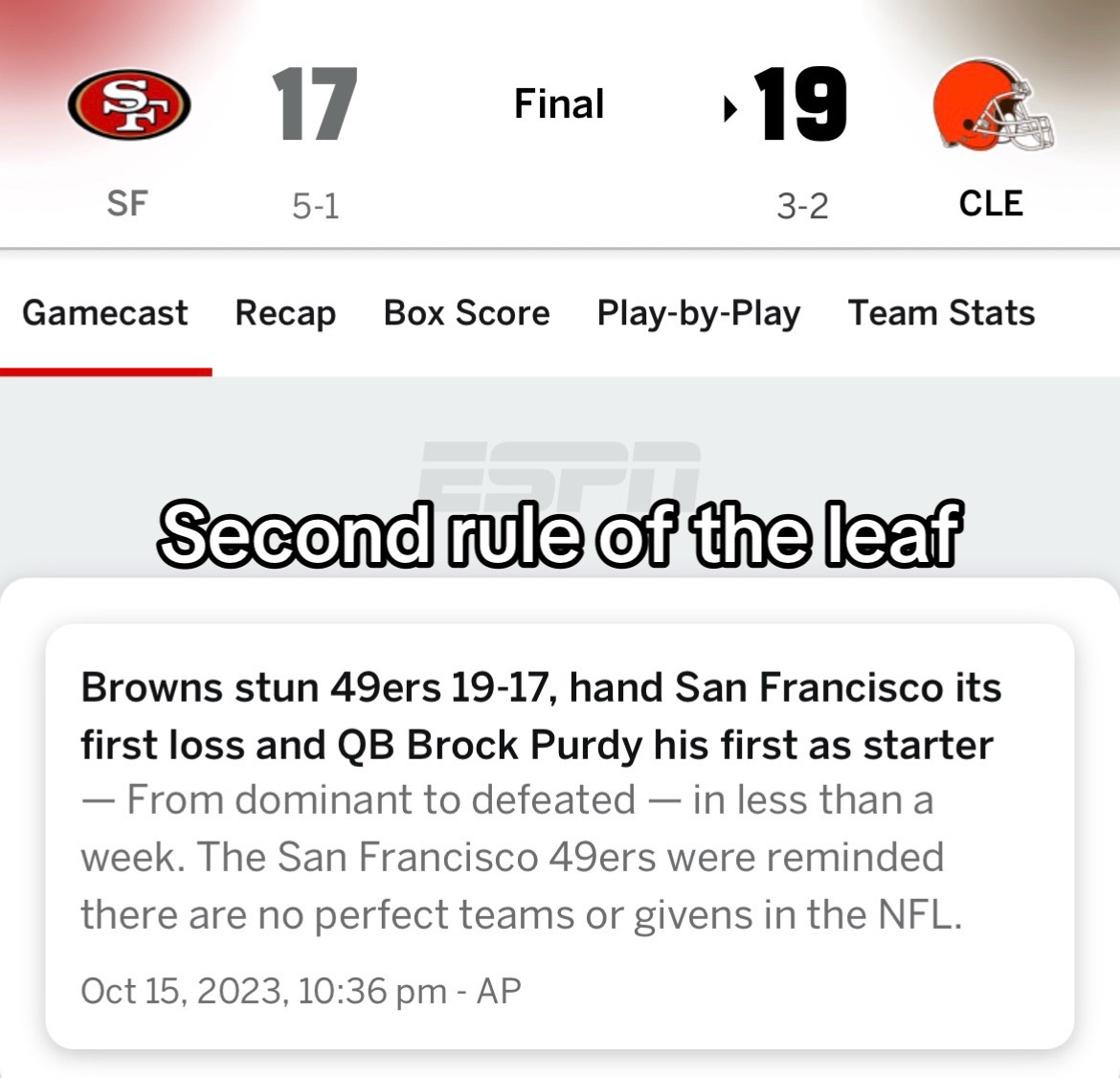Click the Second rule of the leaf caption

click(x=561, y=534)
